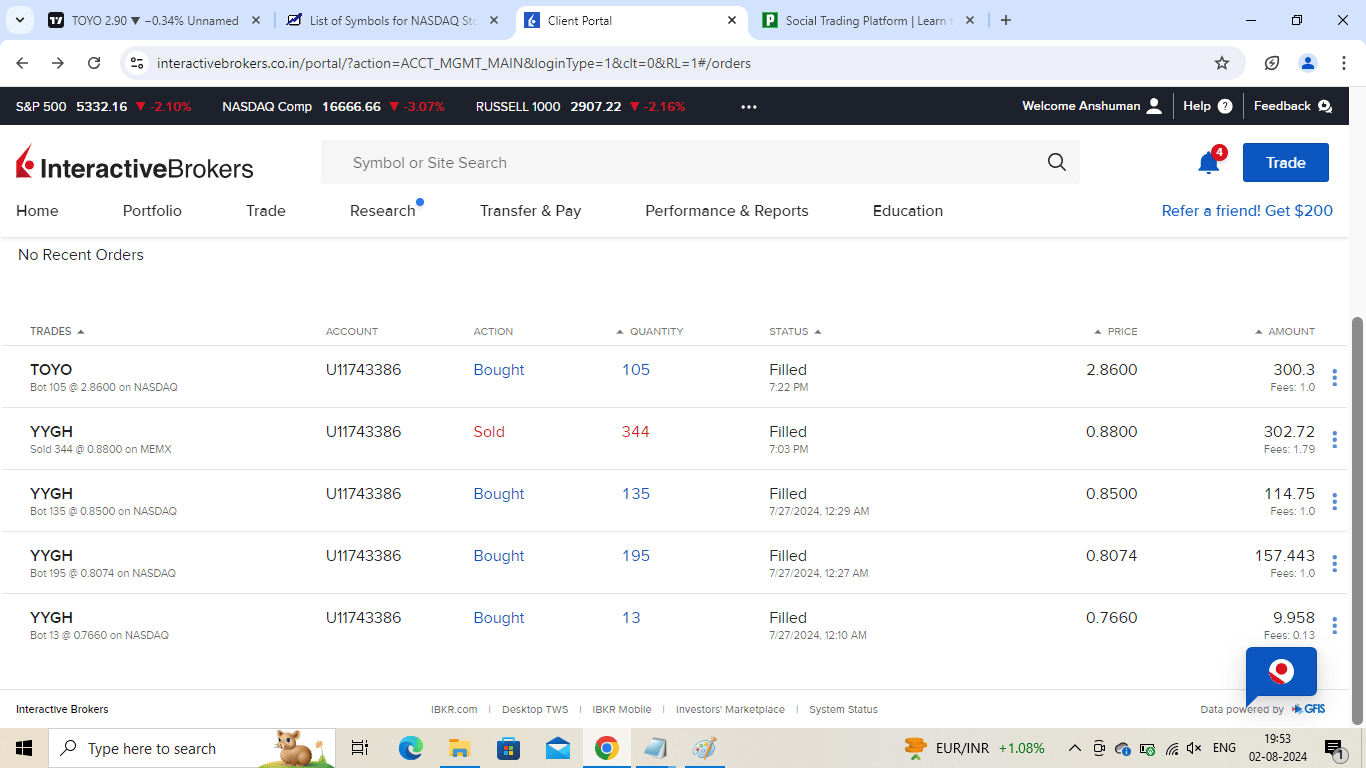Click the Windows taskbar search box
Image resolution: width=1366 pixels, height=768 pixels.
pyautogui.click(x=192, y=748)
